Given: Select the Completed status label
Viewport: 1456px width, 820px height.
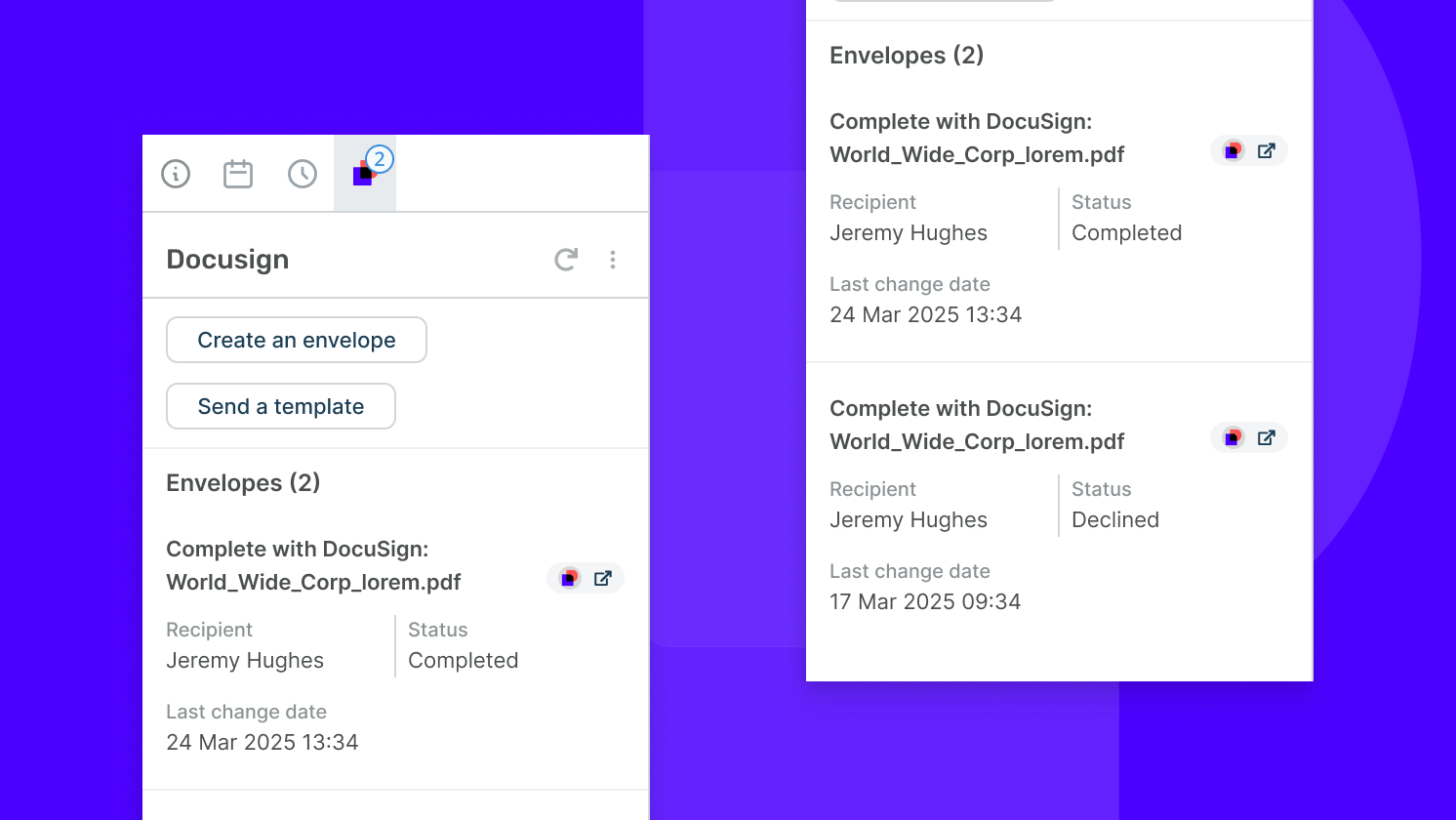Looking at the screenshot, I should coord(463,660).
